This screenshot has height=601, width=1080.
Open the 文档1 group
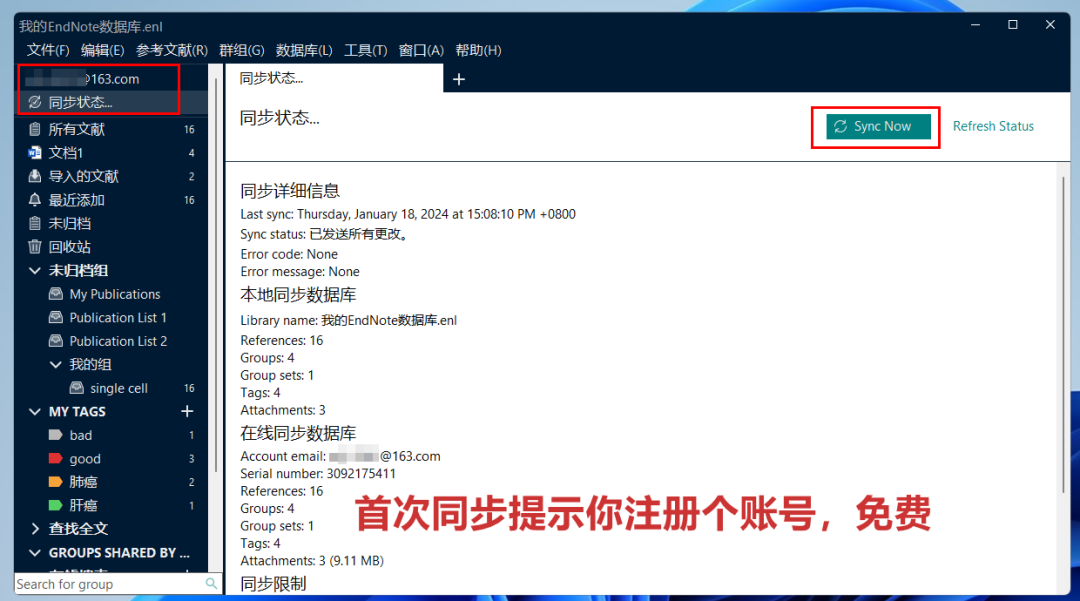click(x=111, y=152)
